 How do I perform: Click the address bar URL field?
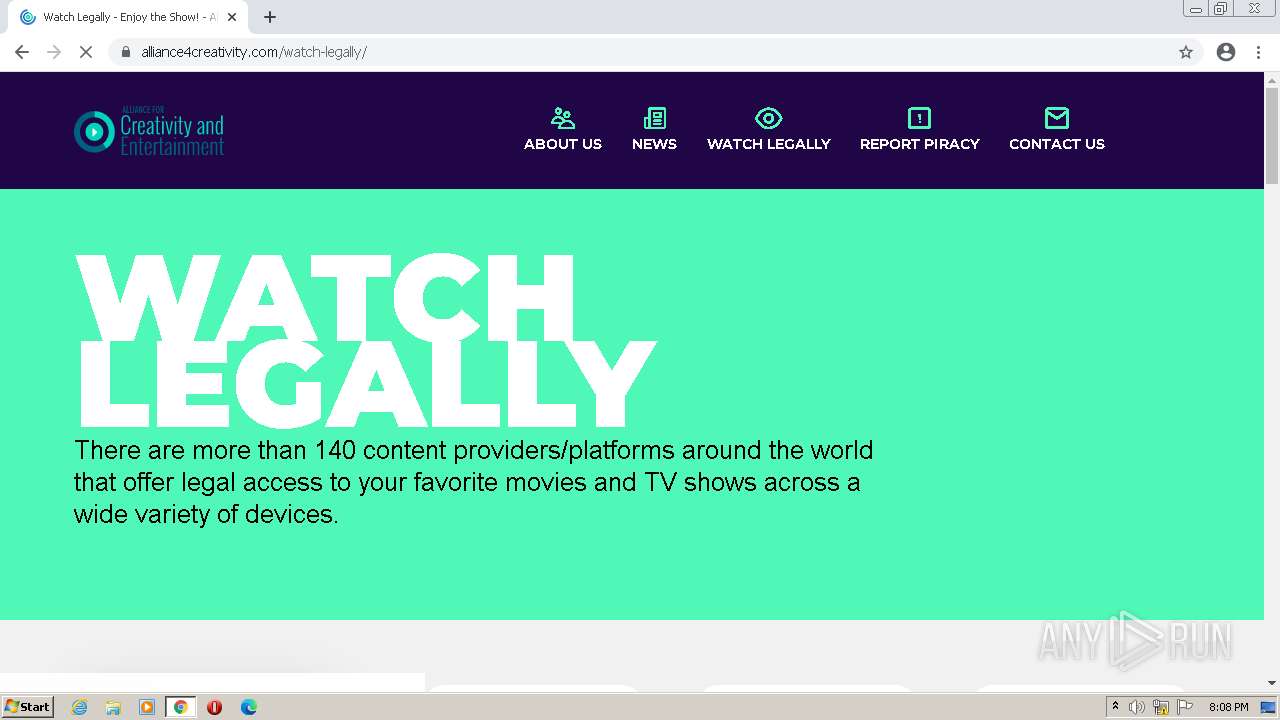(655, 52)
